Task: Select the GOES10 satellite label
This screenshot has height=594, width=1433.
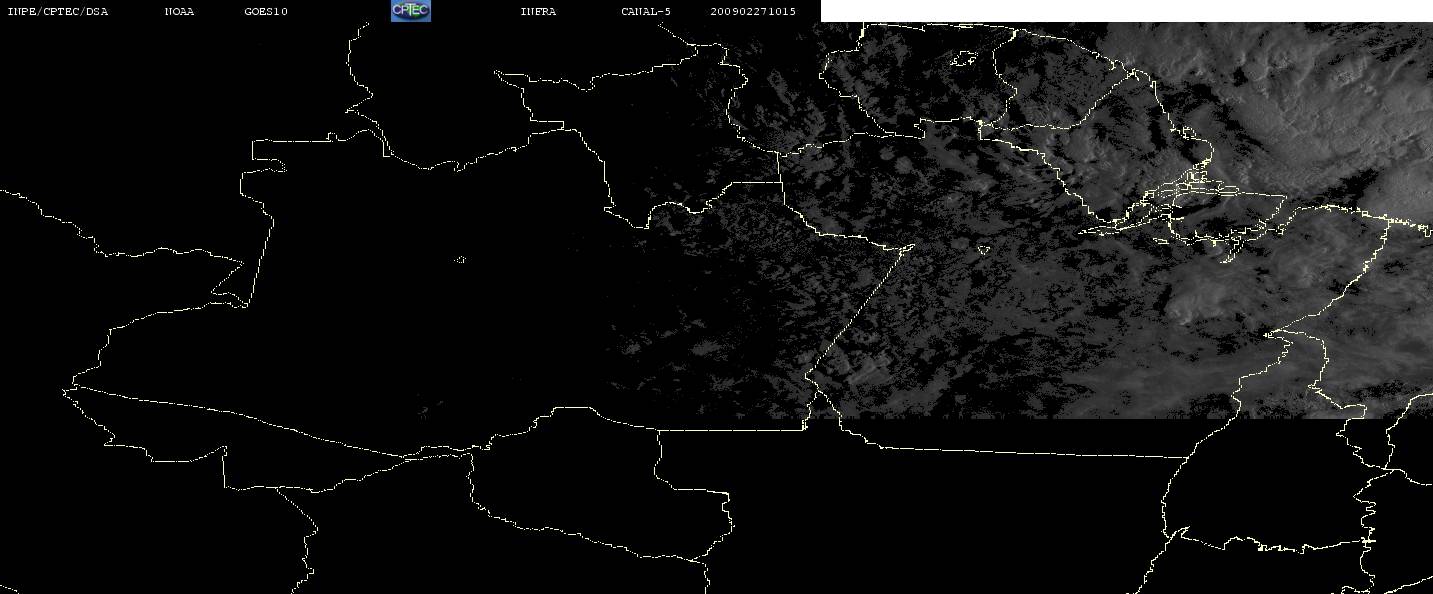Action: pos(266,12)
